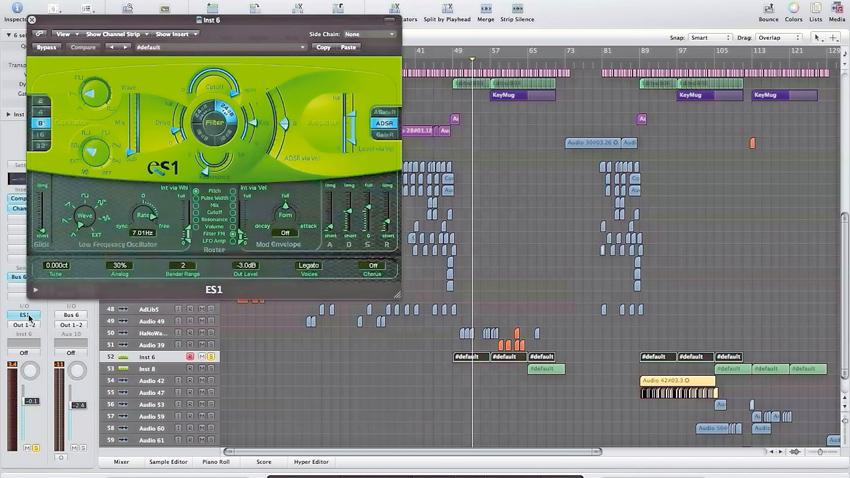The width and height of the screenshot is (850, 478).
Task: Click the link icon in ES1 plugin header
Action: tap(39, 34)
